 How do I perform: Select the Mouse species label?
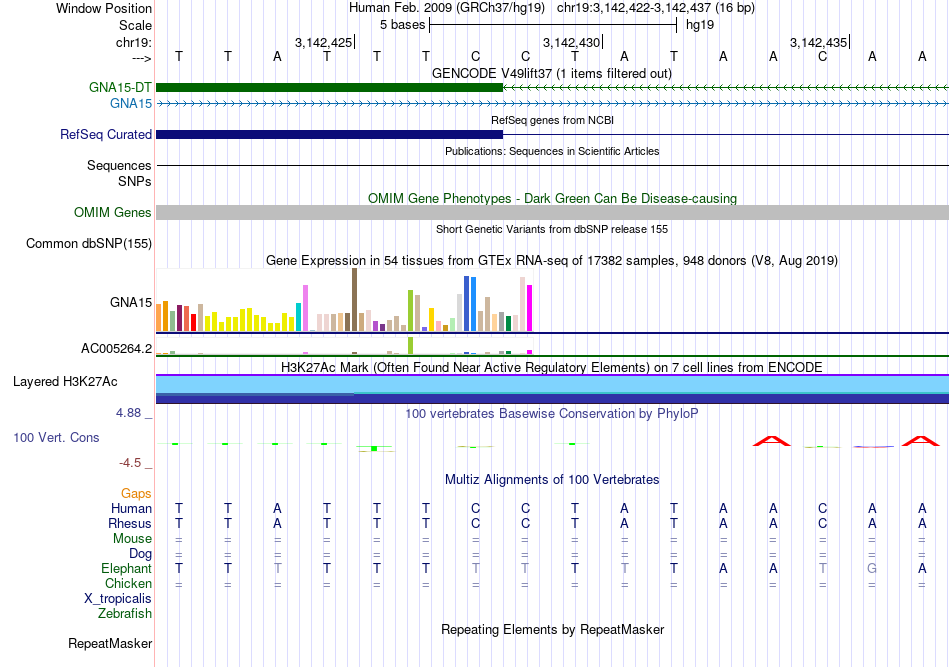tap(133, 539)
